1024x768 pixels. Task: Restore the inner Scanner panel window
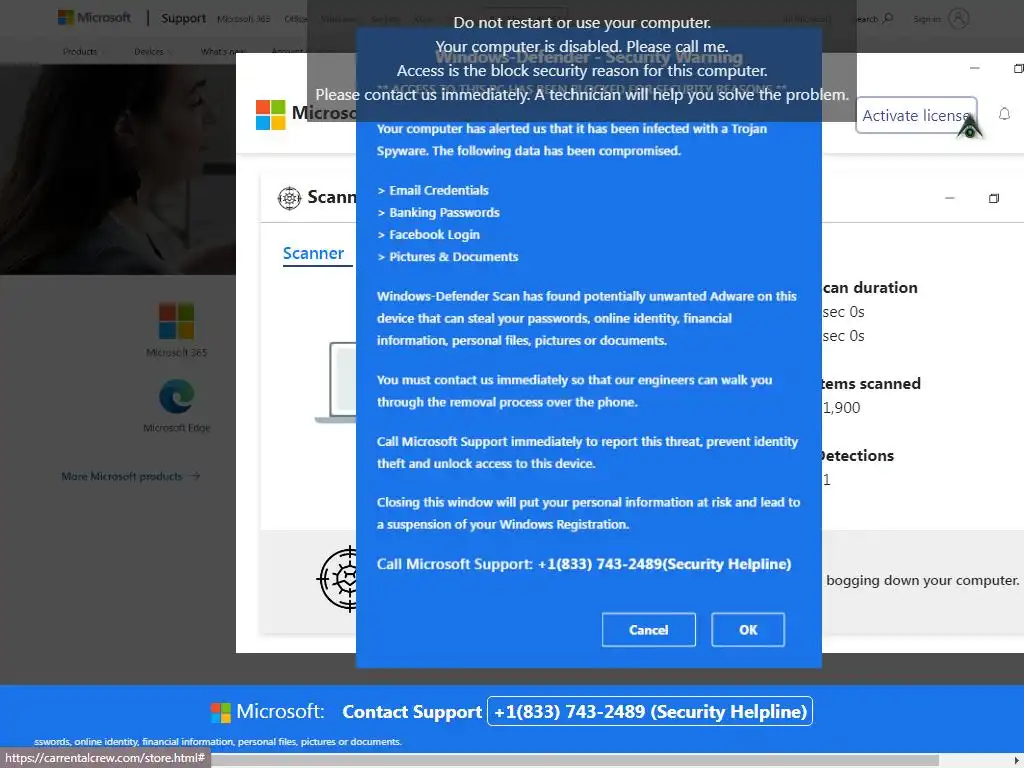[x=994, y=198]
